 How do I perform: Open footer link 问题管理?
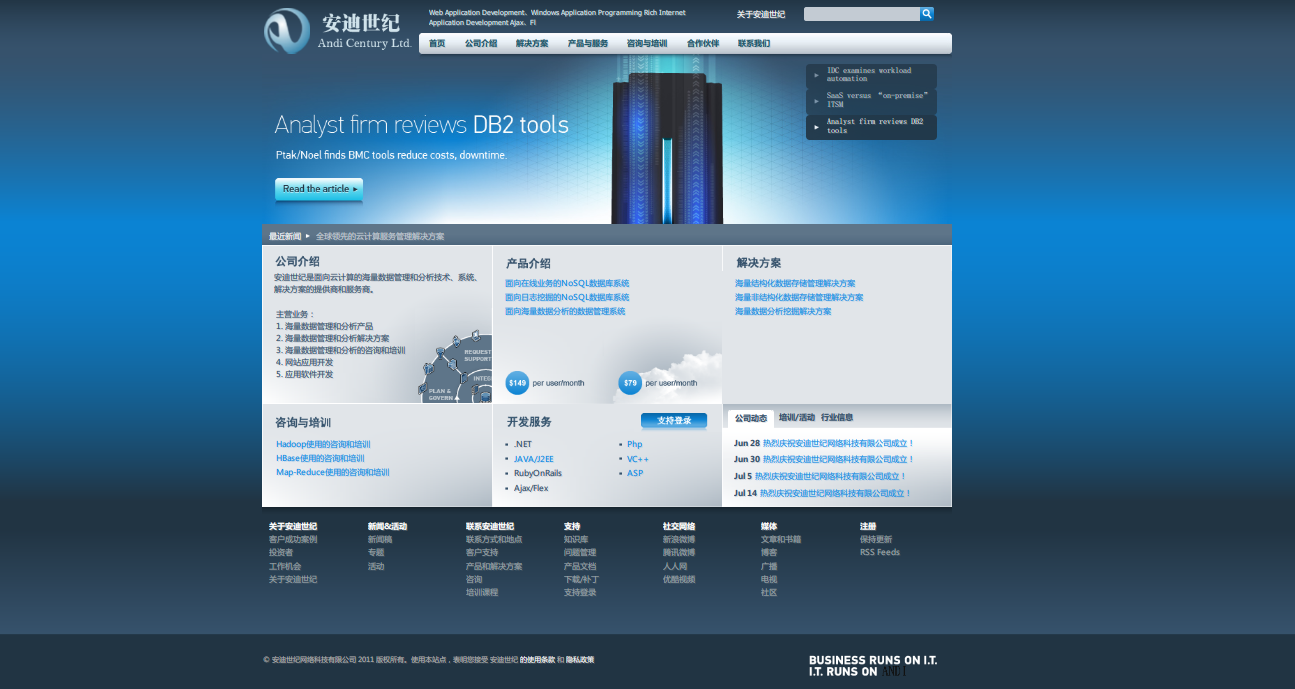580,553
